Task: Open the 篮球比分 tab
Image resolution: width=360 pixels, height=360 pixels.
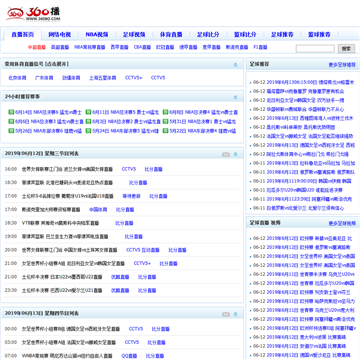Action: tap(245, 35)
